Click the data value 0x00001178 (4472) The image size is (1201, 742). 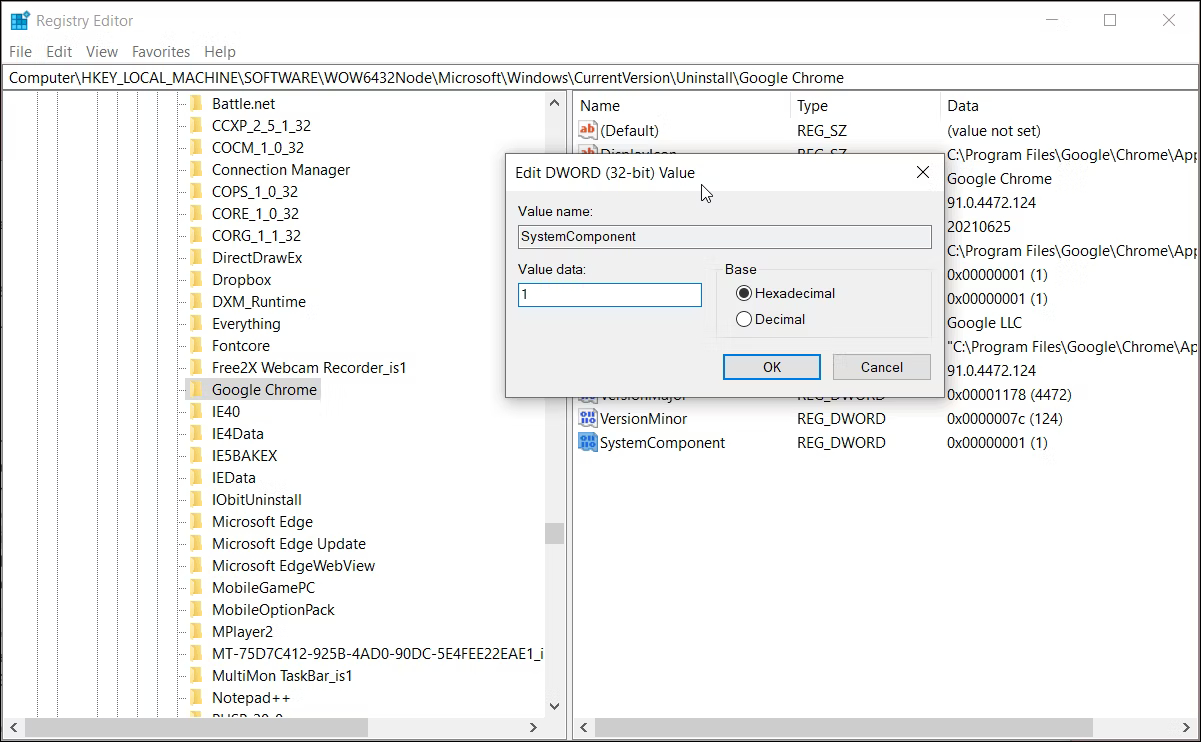[x=1010, y=394]
